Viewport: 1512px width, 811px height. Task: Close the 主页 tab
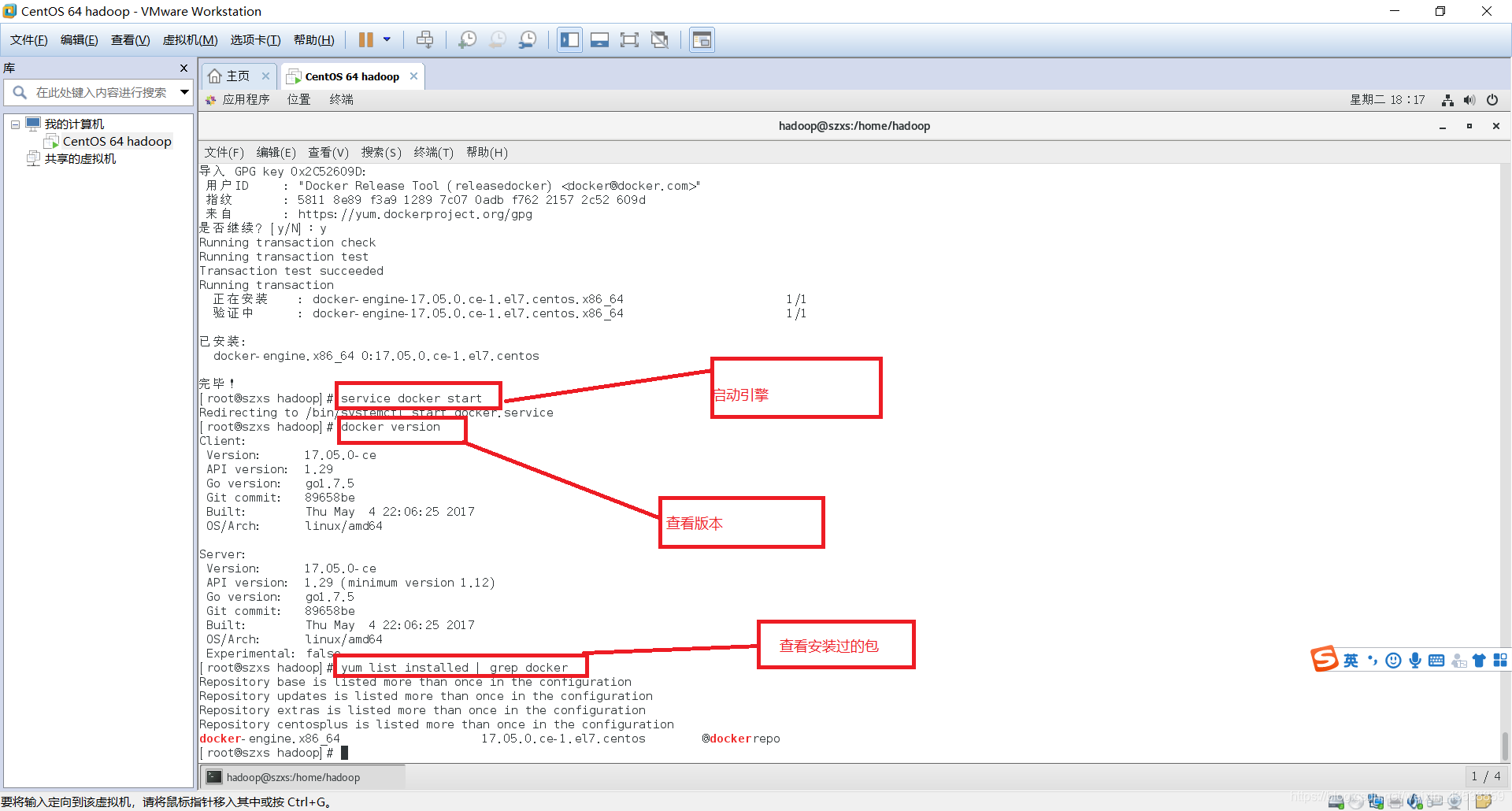[x=266, y=76]
